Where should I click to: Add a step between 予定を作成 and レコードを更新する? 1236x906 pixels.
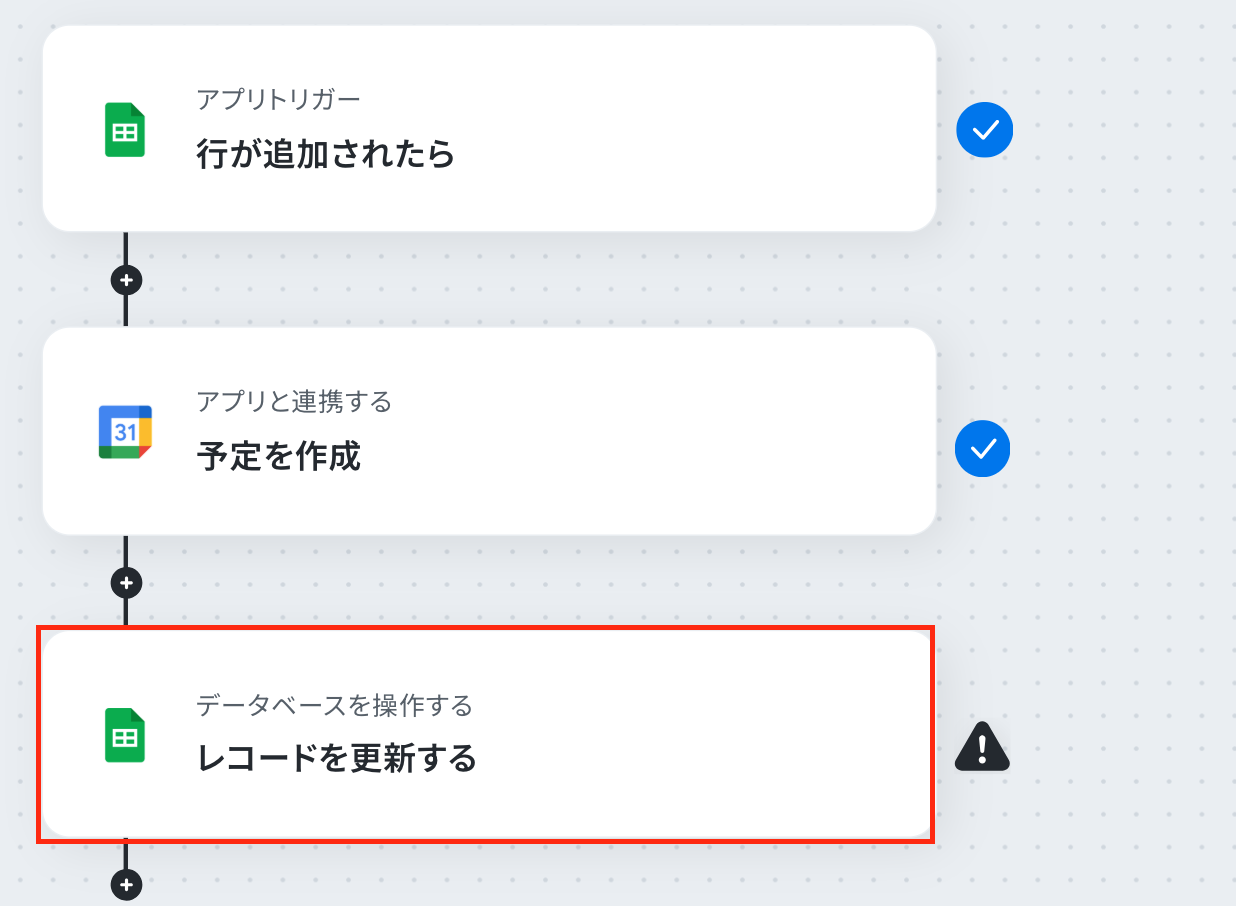click(x=126, y=582)
